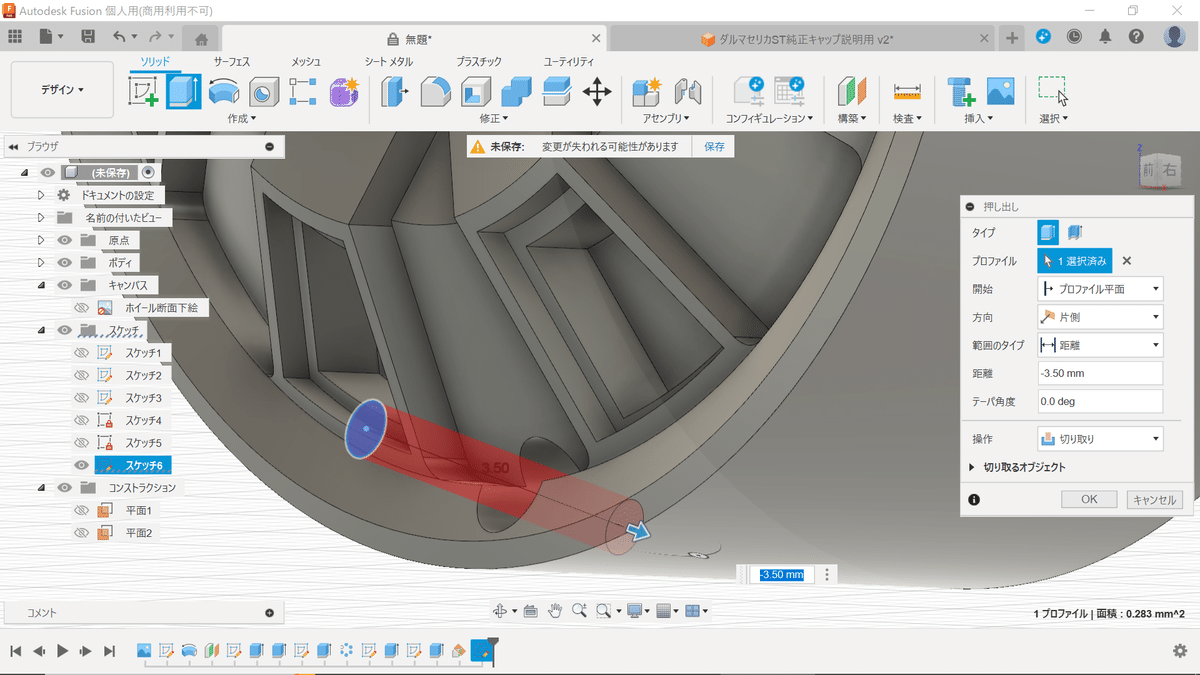Toggle visibility of 平面1

(x=82, y=511)
